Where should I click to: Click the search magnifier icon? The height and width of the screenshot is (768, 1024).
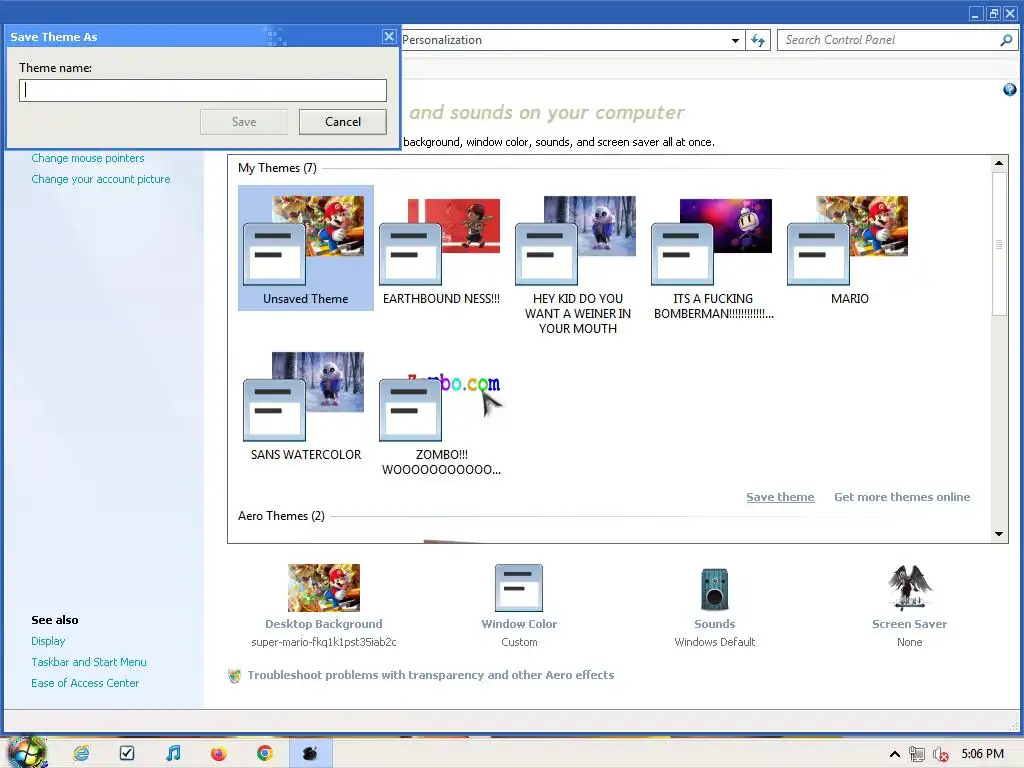(1006, 40)
